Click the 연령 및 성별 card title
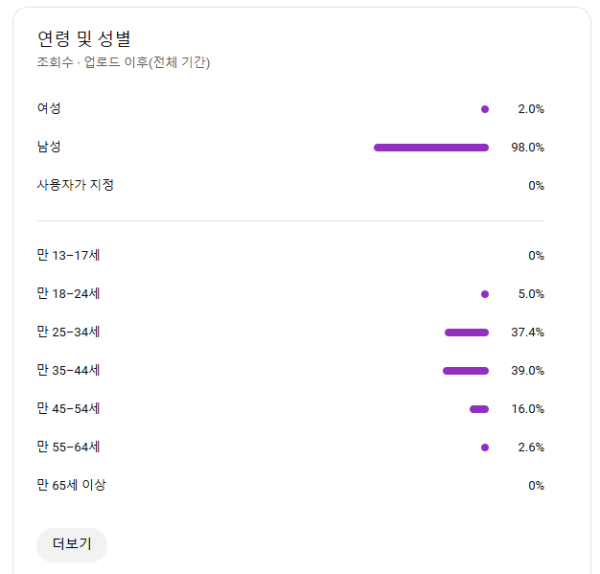Viewport: 600px width, 574px height. click(x=83, y=38)
